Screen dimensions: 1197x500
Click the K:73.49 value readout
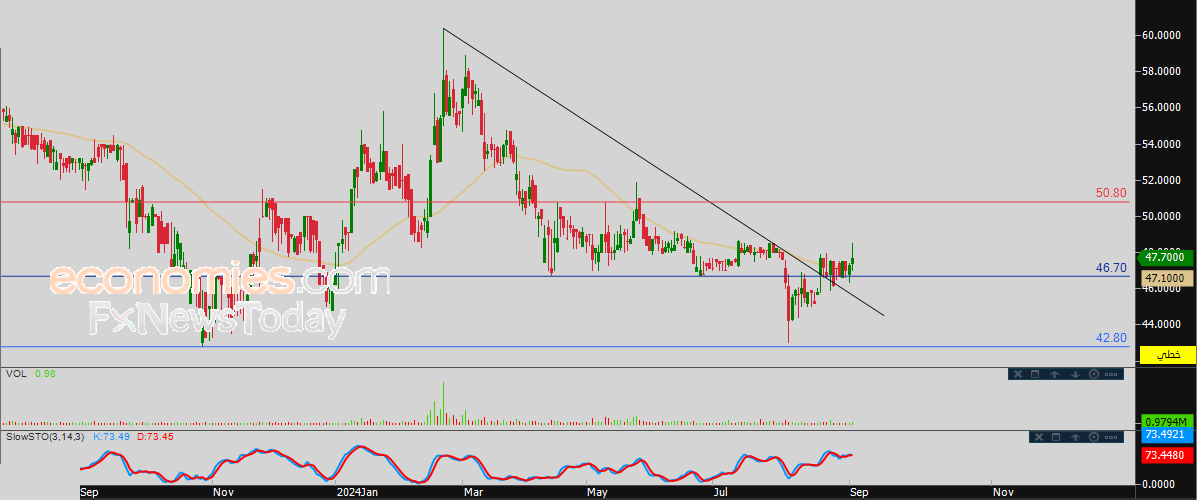tap(111, 436)
